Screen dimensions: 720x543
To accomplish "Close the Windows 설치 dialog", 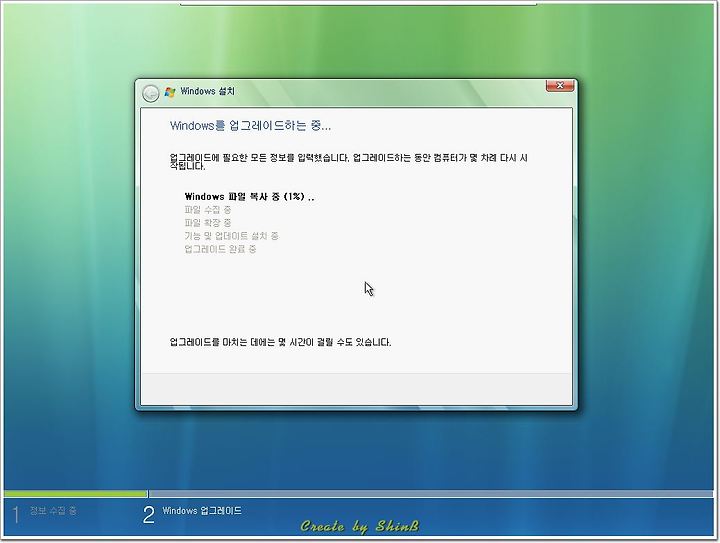I will pos(560,86).
